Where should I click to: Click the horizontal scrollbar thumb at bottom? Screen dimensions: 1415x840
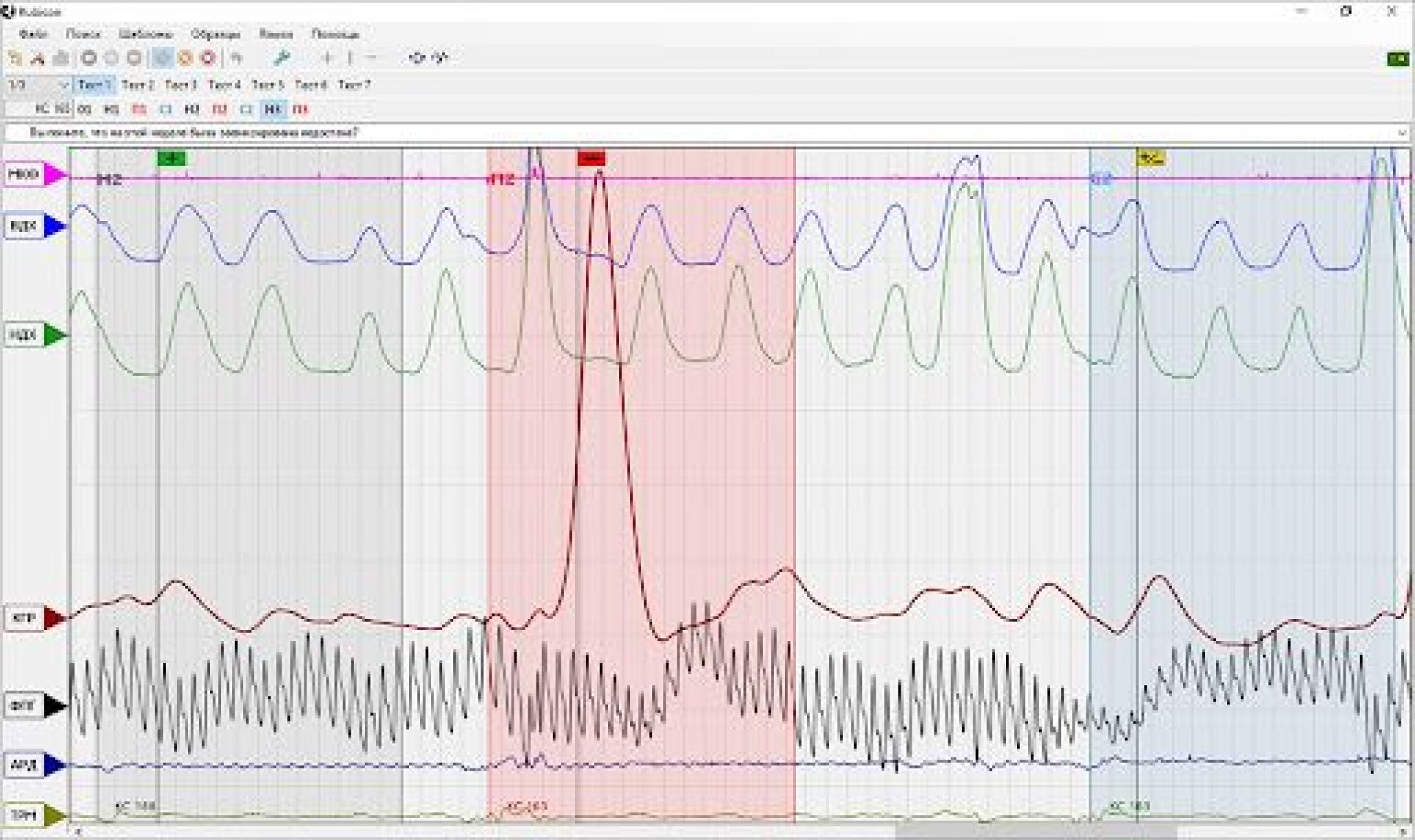coord(1035,833)
